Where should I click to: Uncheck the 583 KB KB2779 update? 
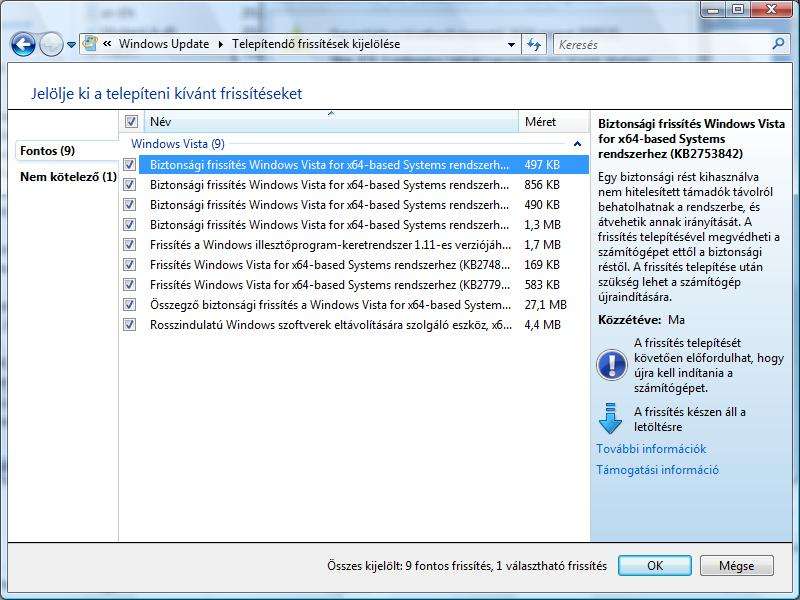[130, 284]
